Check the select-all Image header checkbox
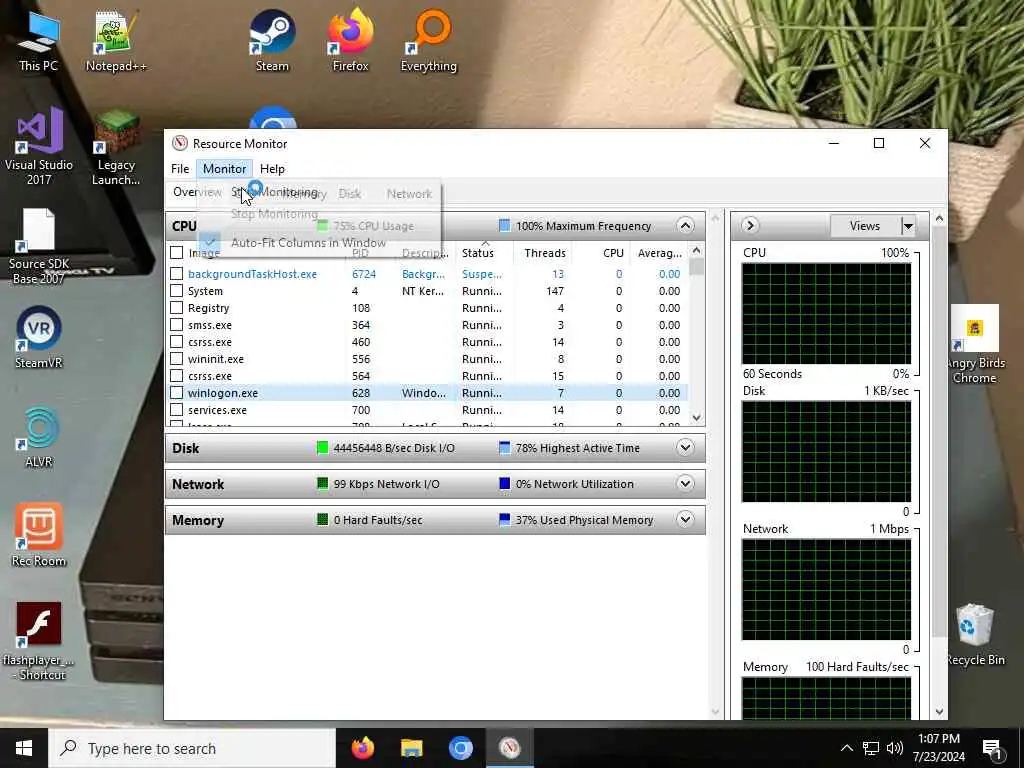The width and height of the screenshot is (1024, 768). pos(176,252)
